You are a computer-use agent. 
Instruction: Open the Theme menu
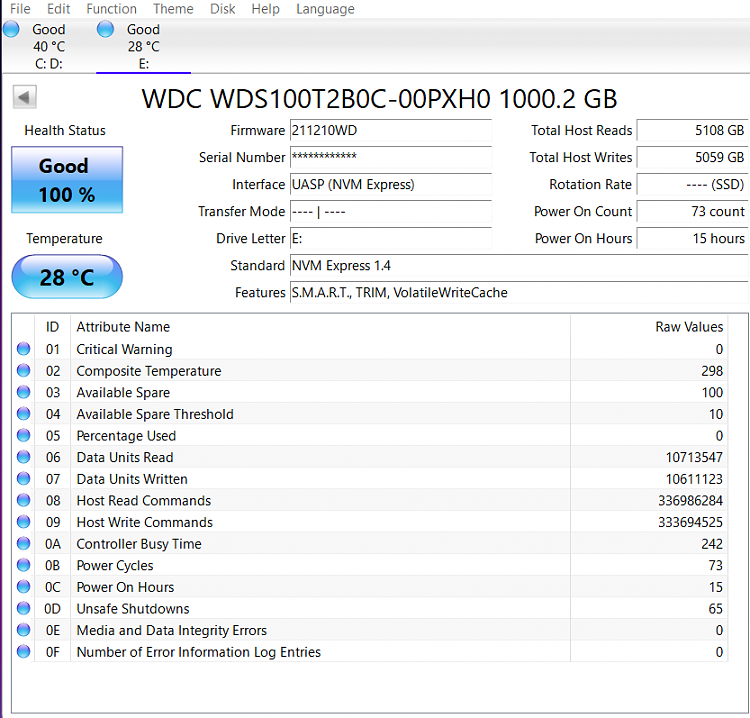[x=173, y=9]
